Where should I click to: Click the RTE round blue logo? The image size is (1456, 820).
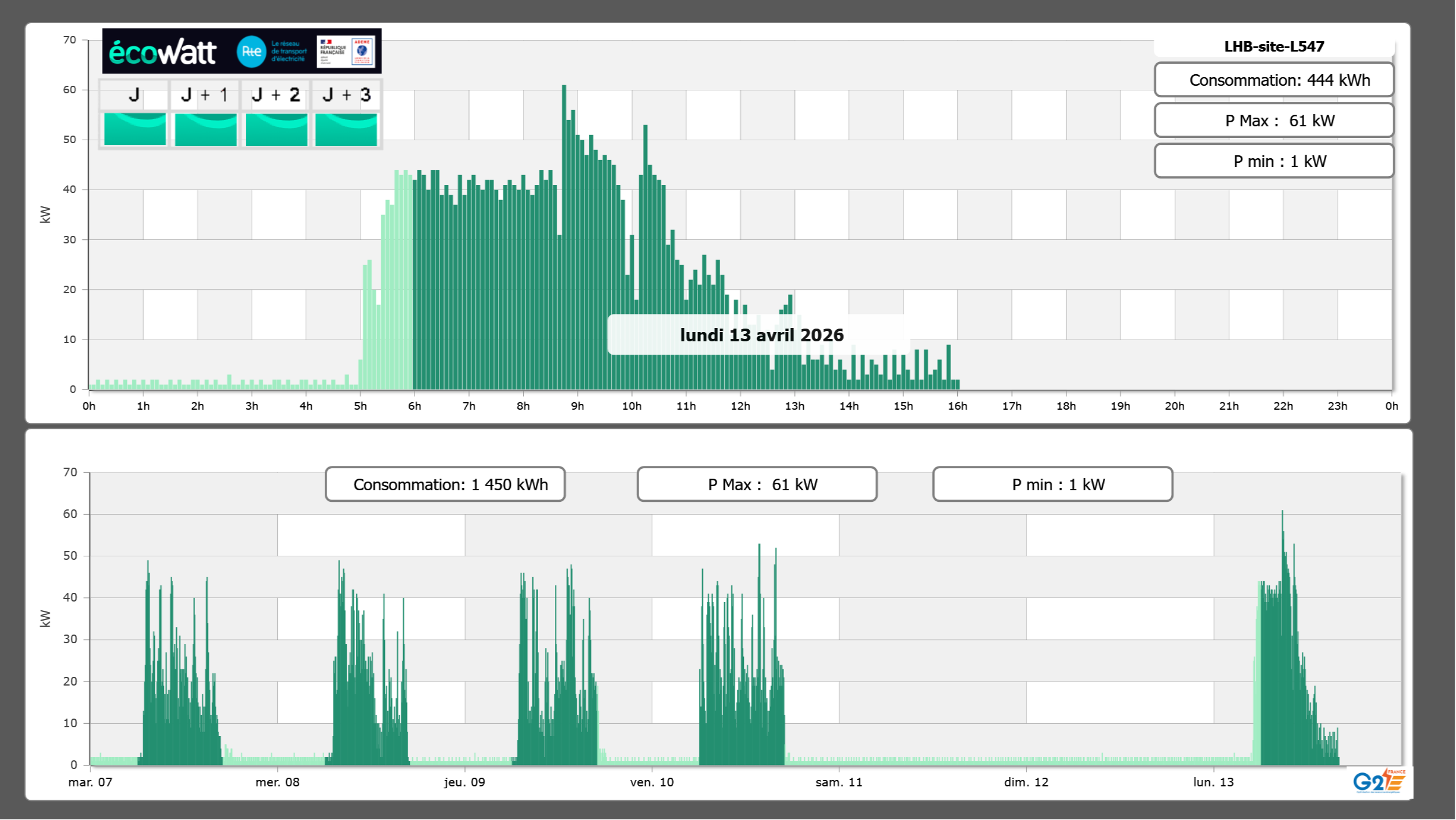click(x=251, y=52)
